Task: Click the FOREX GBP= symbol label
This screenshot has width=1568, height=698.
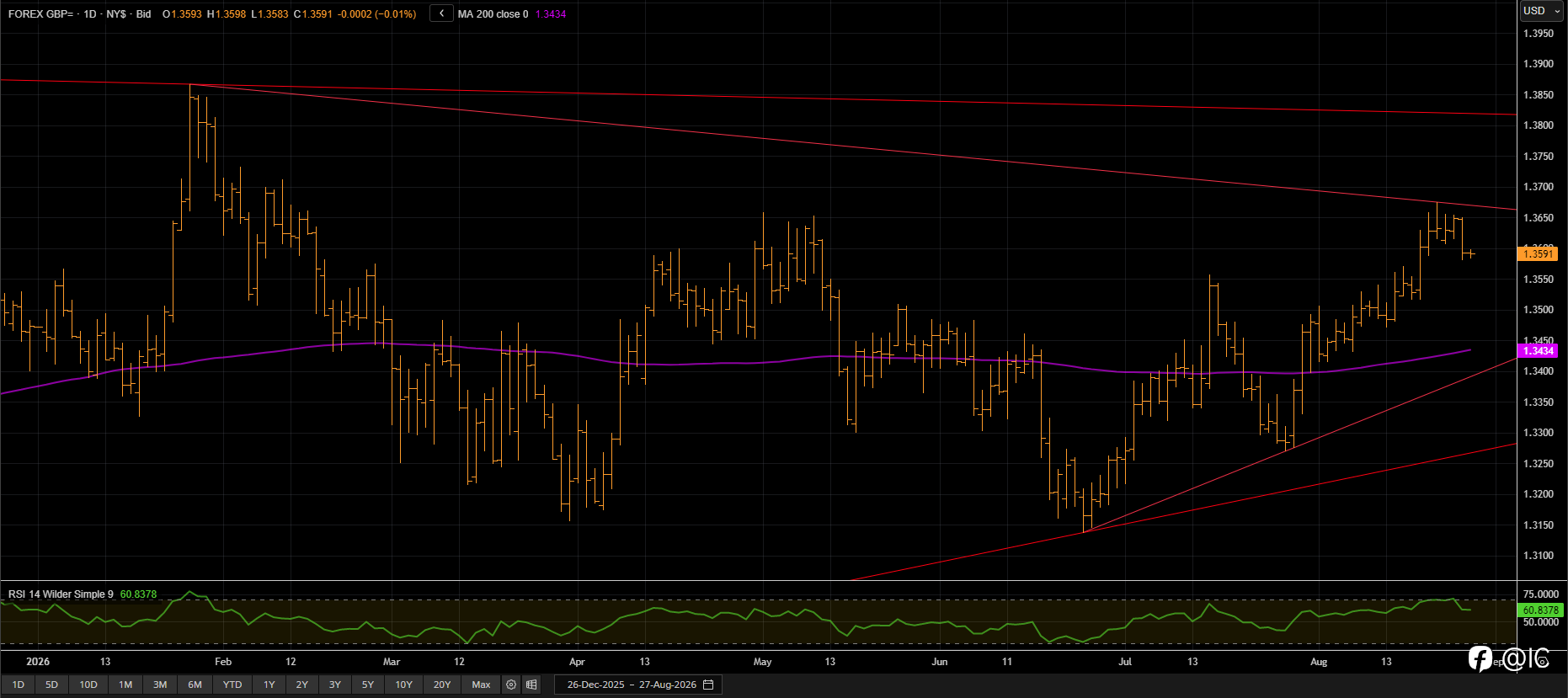Action: point(40,14)
